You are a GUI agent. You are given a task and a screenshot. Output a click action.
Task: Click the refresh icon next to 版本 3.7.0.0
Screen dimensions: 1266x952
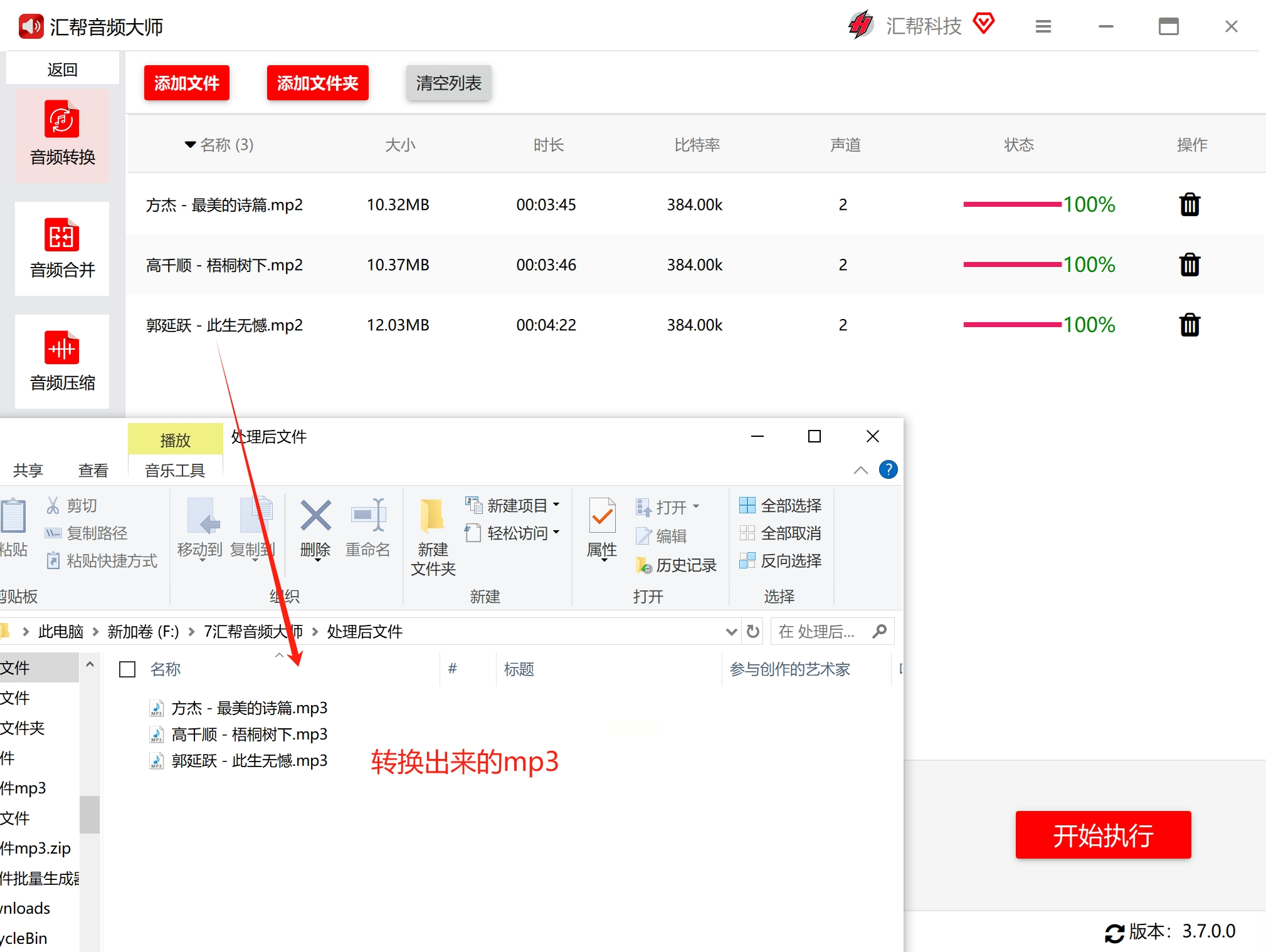coord(1114,933)
